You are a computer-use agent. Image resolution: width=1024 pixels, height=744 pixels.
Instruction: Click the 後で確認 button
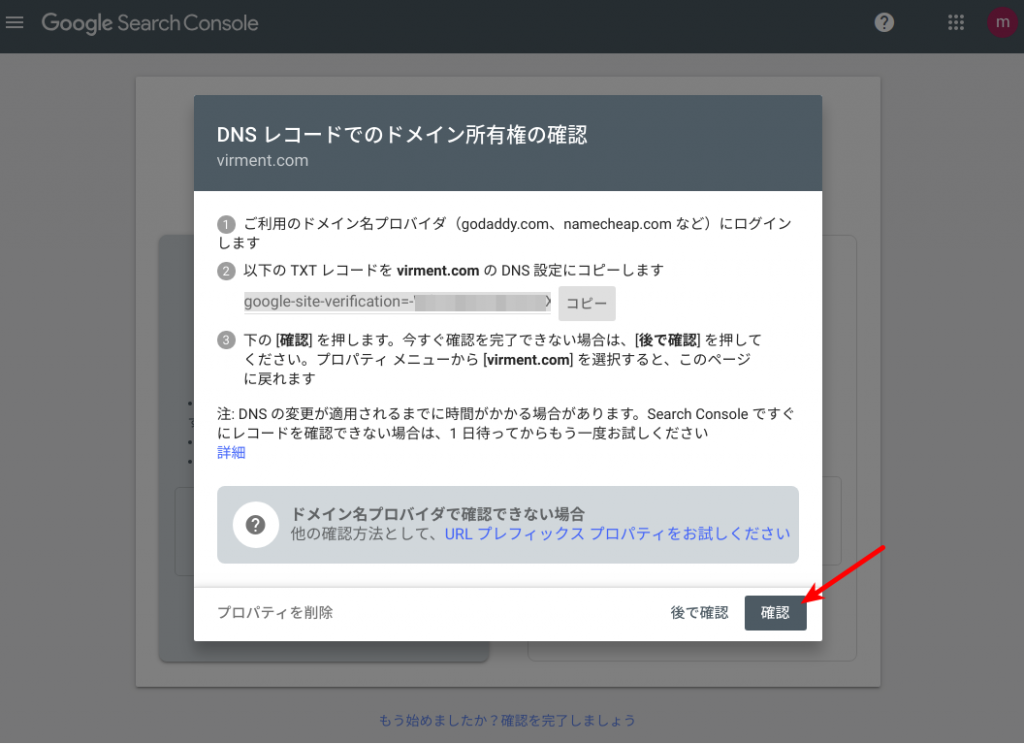(700, 613)
